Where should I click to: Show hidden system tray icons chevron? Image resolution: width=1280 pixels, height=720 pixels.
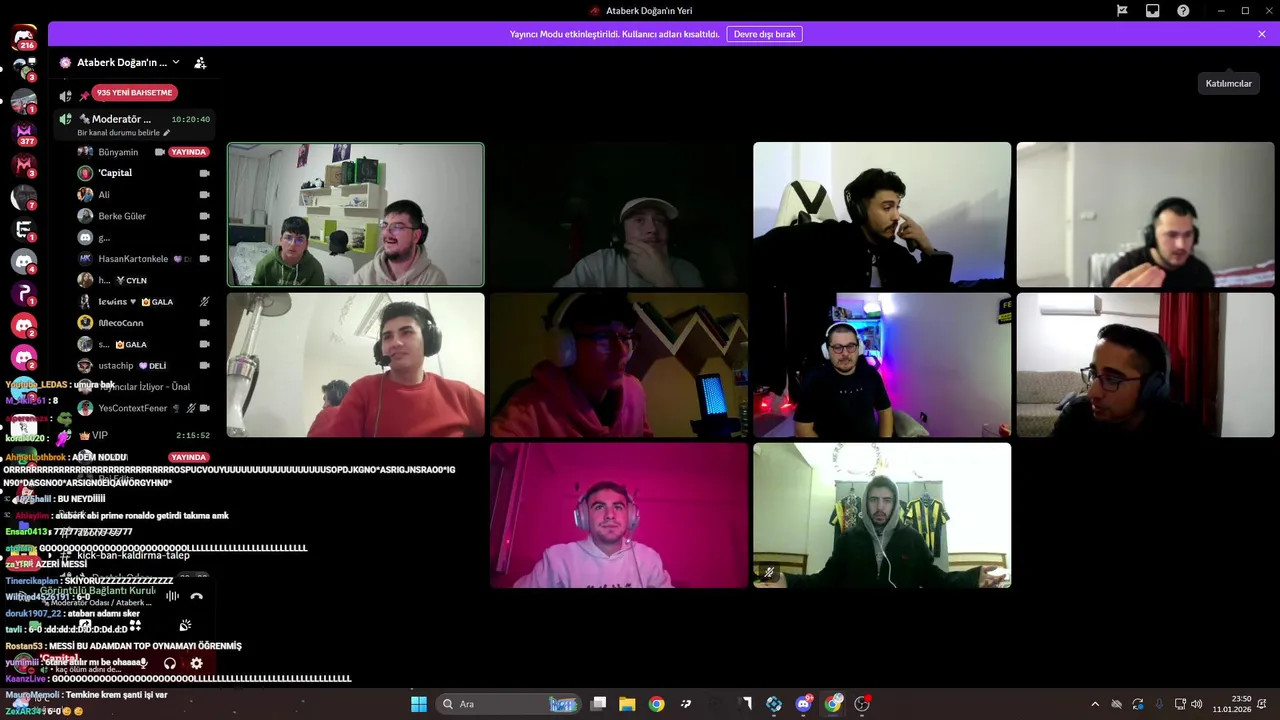[x=1095, y=704]
